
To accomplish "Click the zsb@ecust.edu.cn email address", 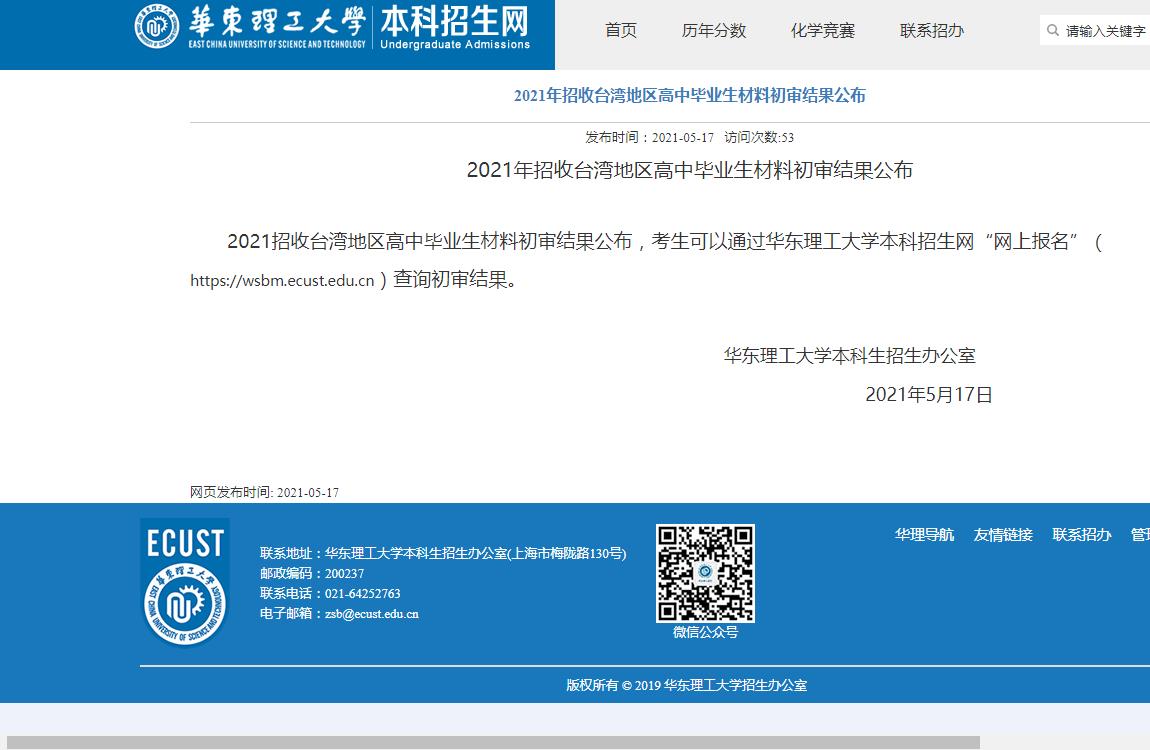I will [372, 614].
